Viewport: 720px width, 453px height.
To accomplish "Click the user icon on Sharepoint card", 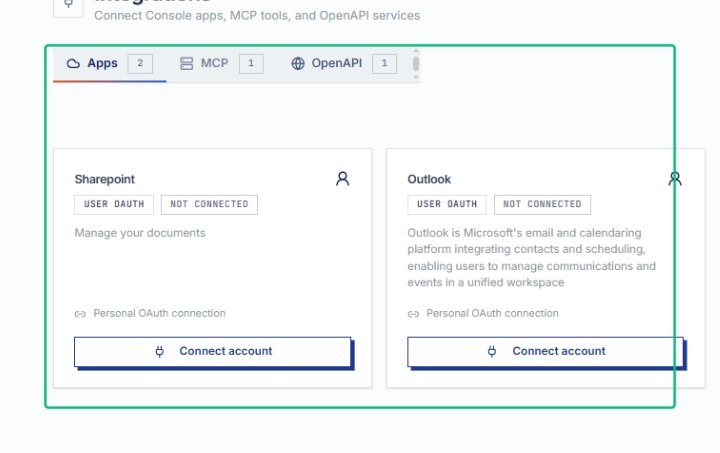I will [343, 179].
